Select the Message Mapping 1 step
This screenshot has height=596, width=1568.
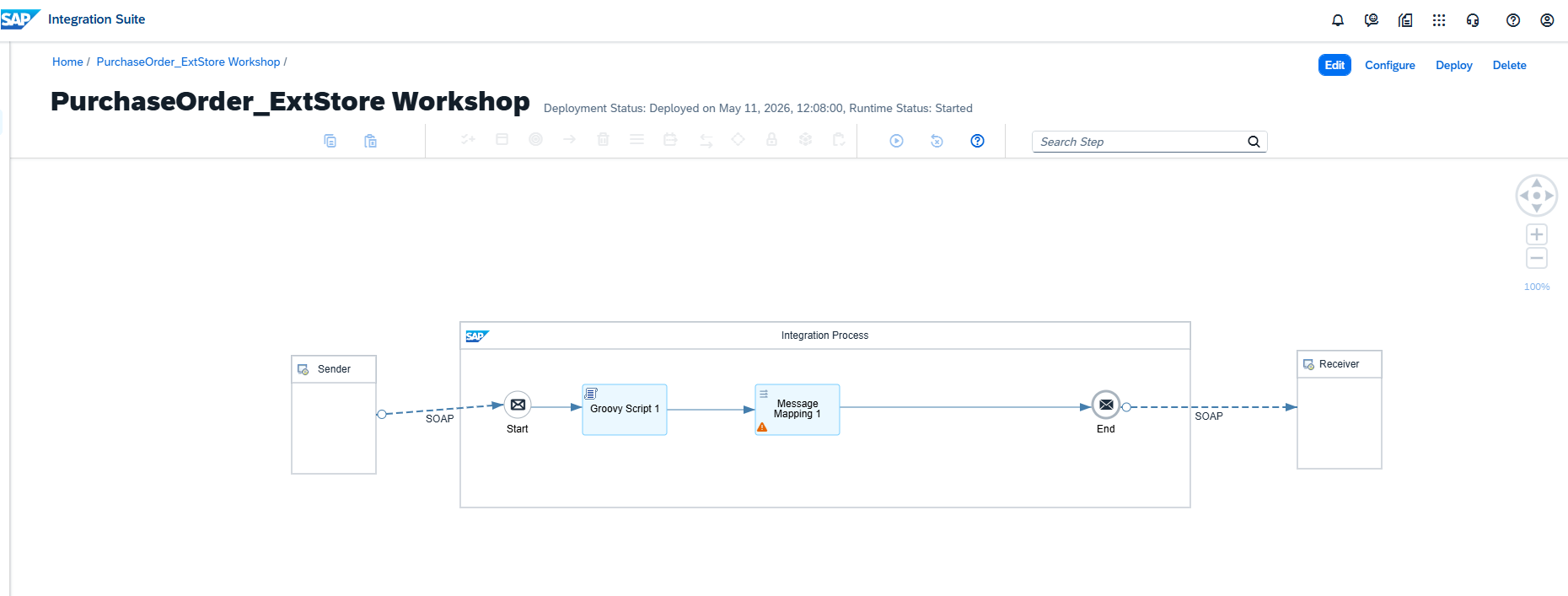[x=797, y=410]
